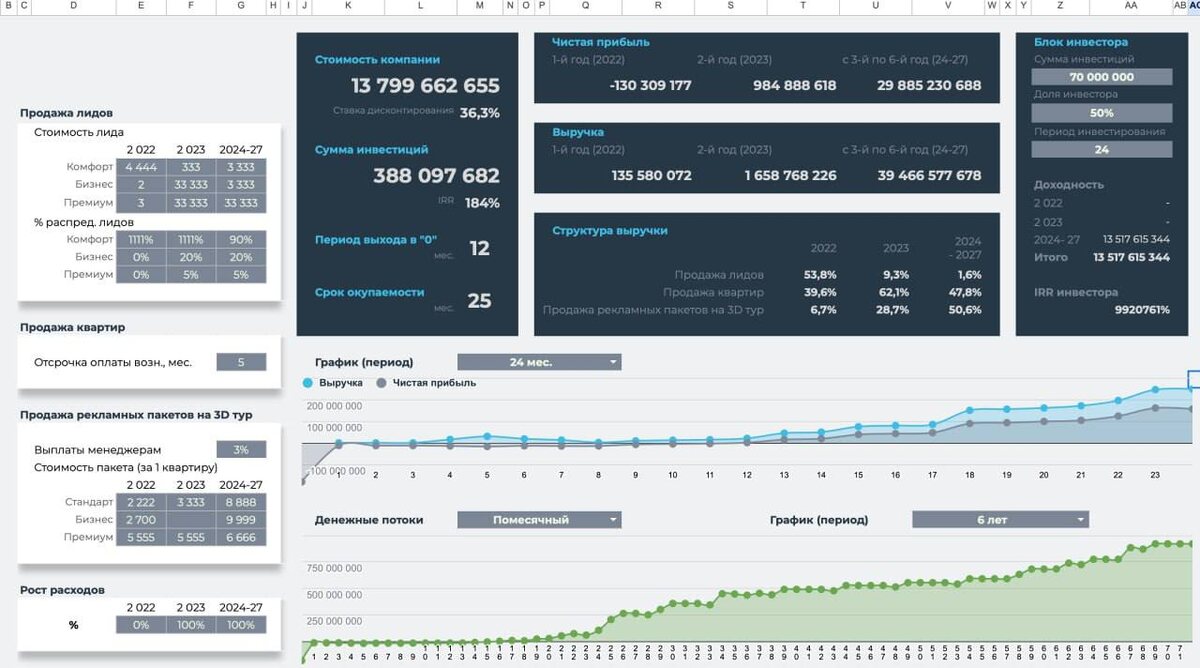
Task: Select Рост расходов 2022 cell 0%
Action: click(x=141, y=625)
